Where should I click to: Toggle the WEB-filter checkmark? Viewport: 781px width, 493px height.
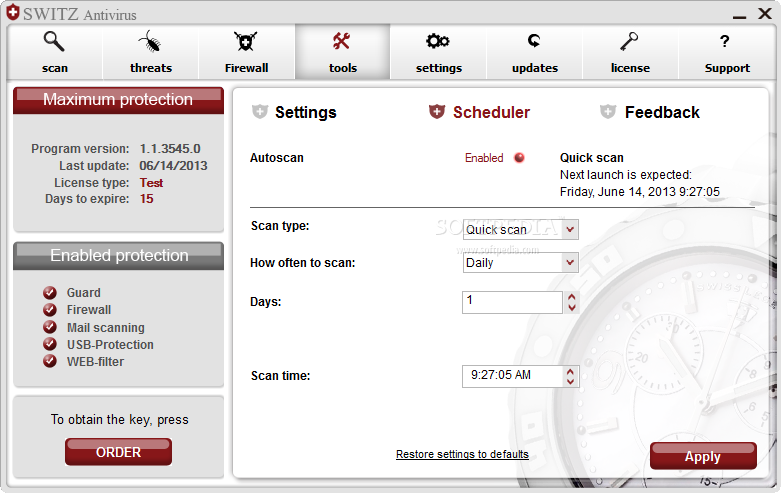(50, 361)
